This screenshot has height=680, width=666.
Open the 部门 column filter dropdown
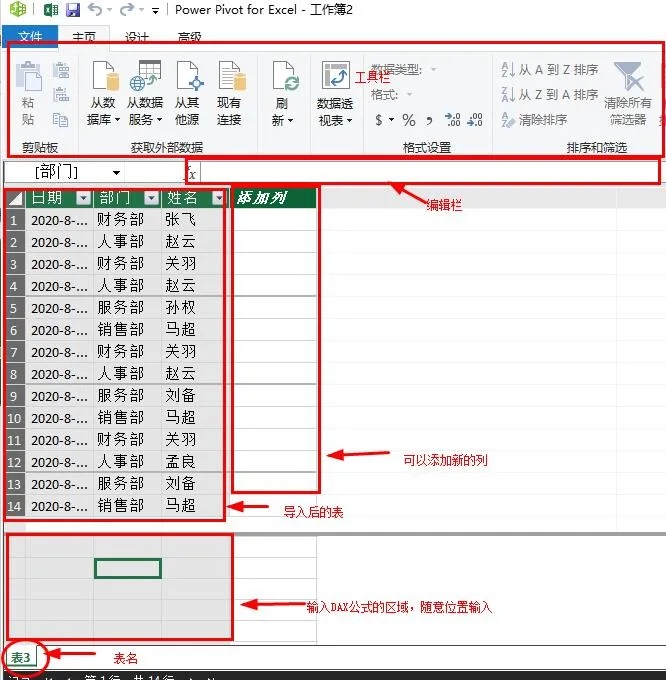coord(151,198)
